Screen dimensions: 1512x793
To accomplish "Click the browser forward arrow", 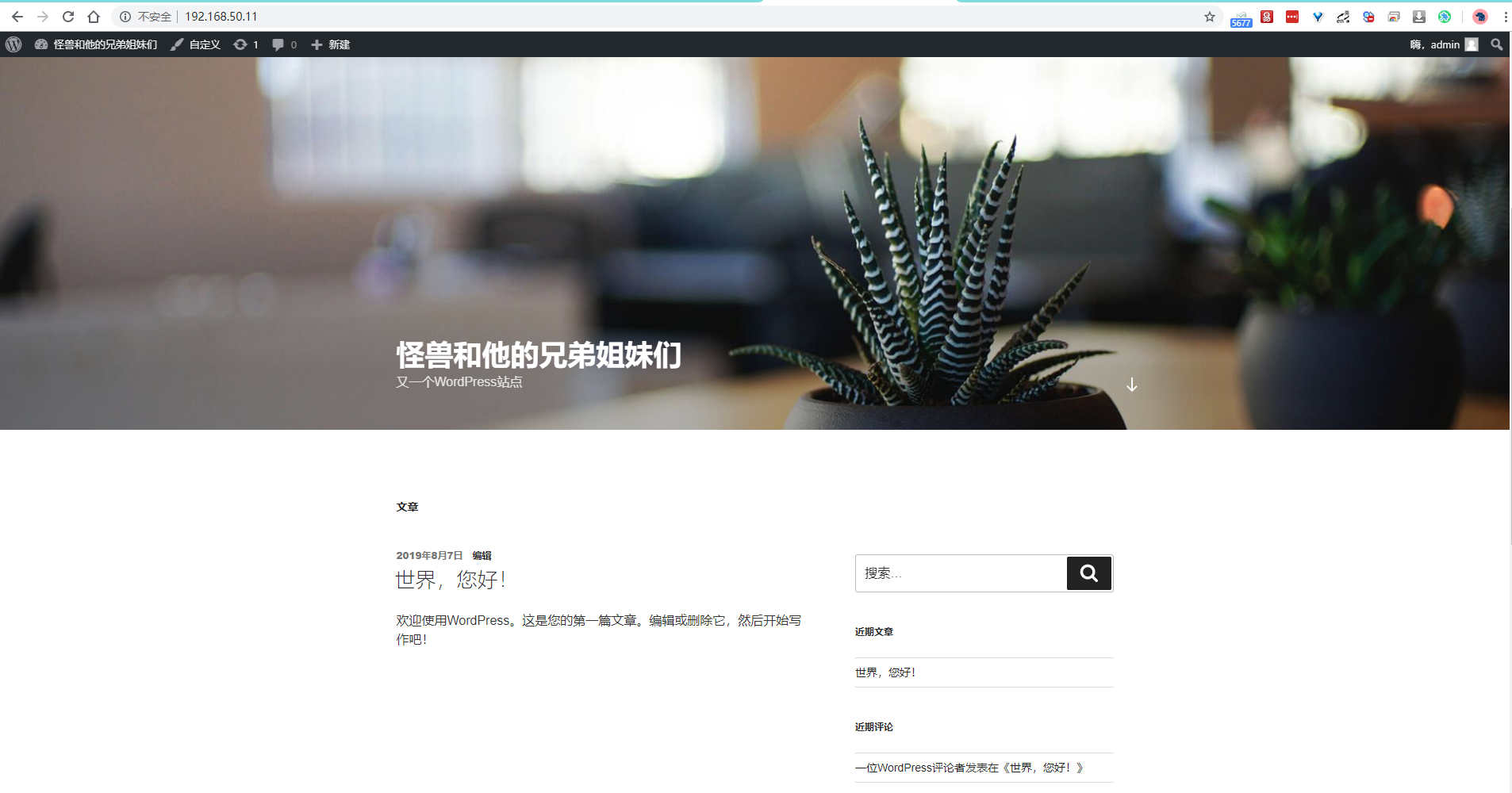I will point(43,17).
